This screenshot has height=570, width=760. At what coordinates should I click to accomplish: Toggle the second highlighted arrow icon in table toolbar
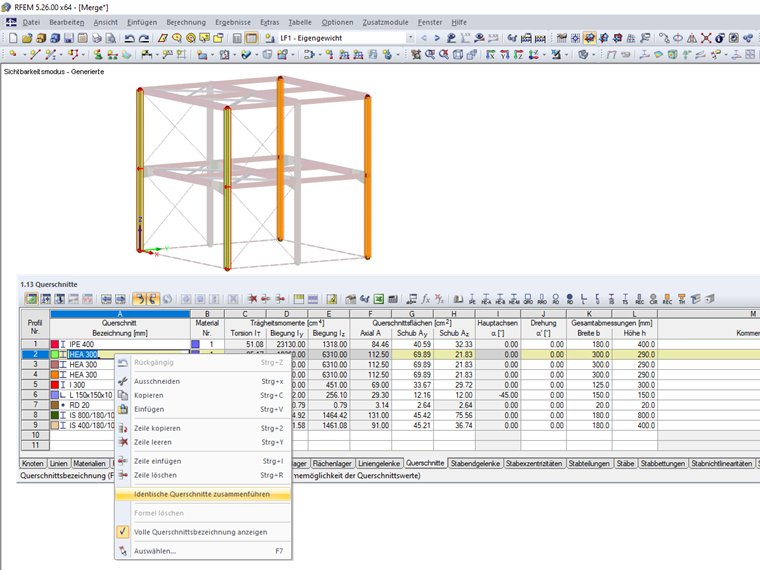[x=153, y=299]
